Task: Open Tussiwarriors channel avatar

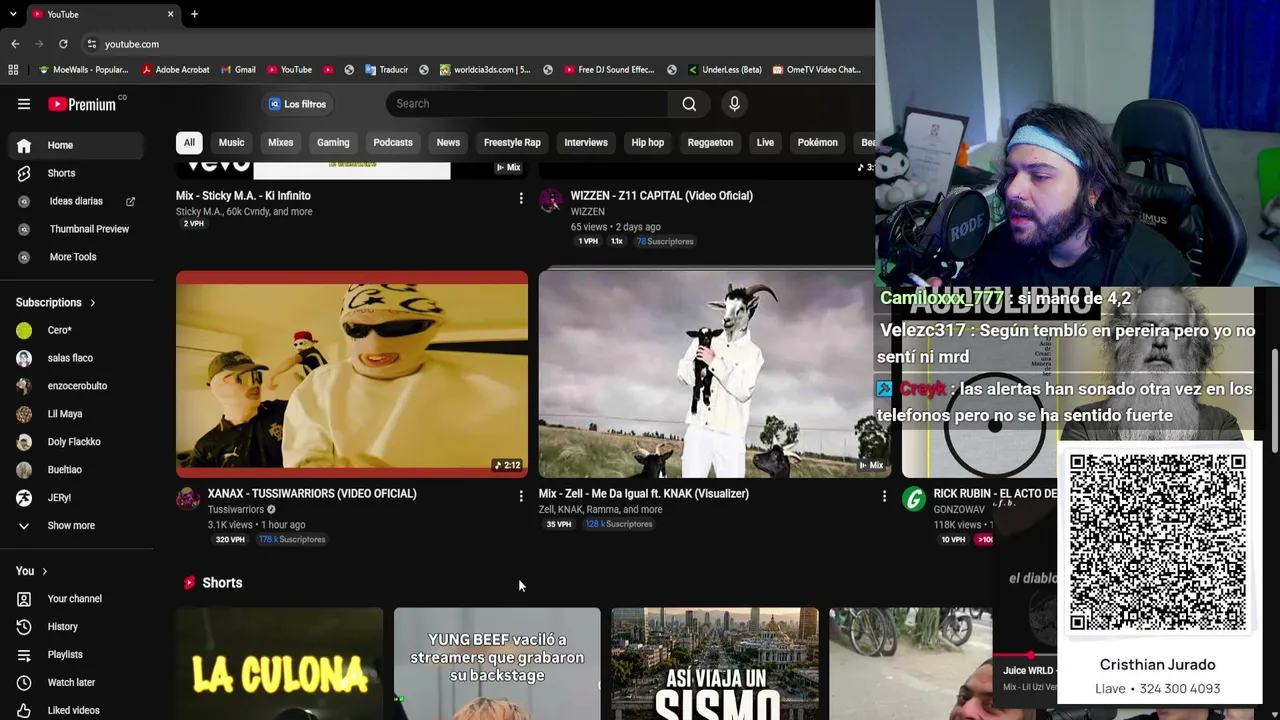Action: [188, 498]
